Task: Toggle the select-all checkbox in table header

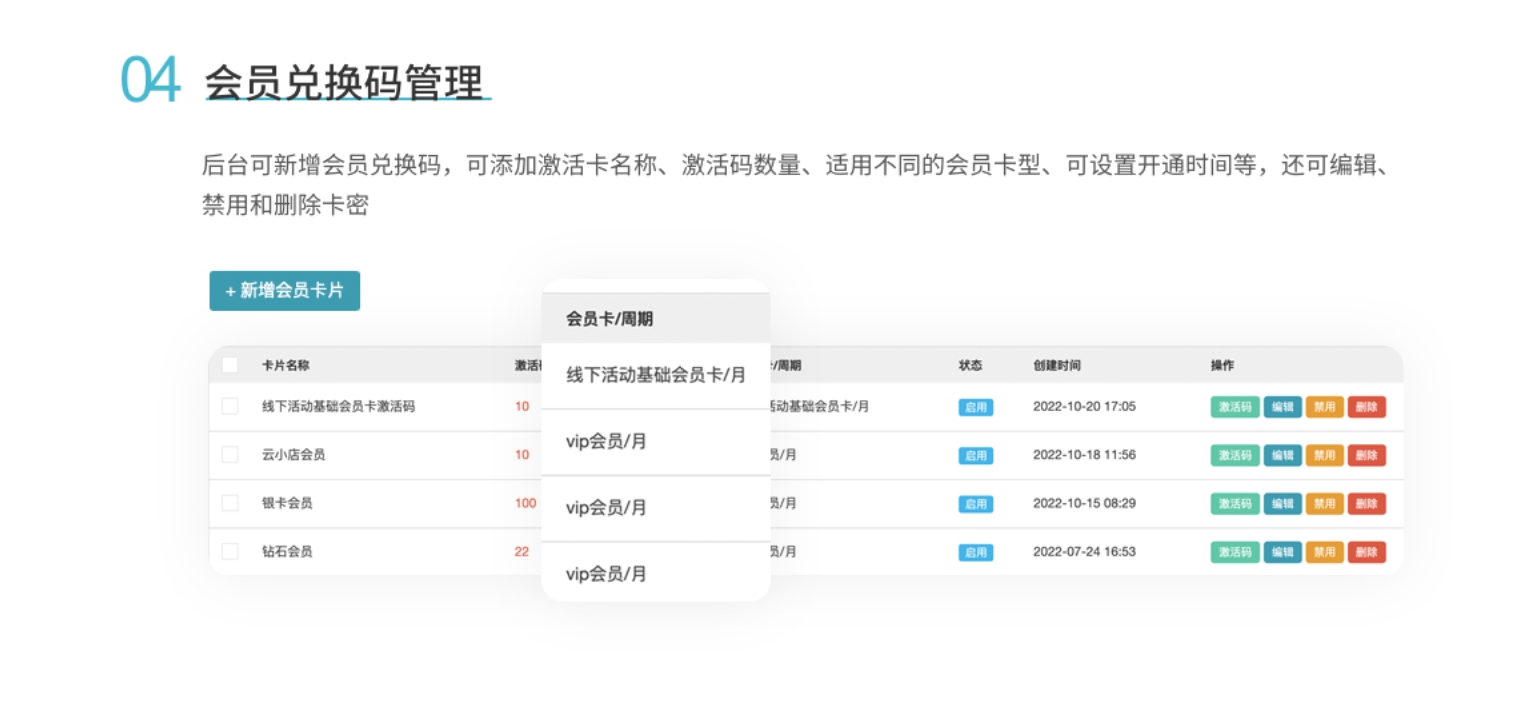Action: 230,365
